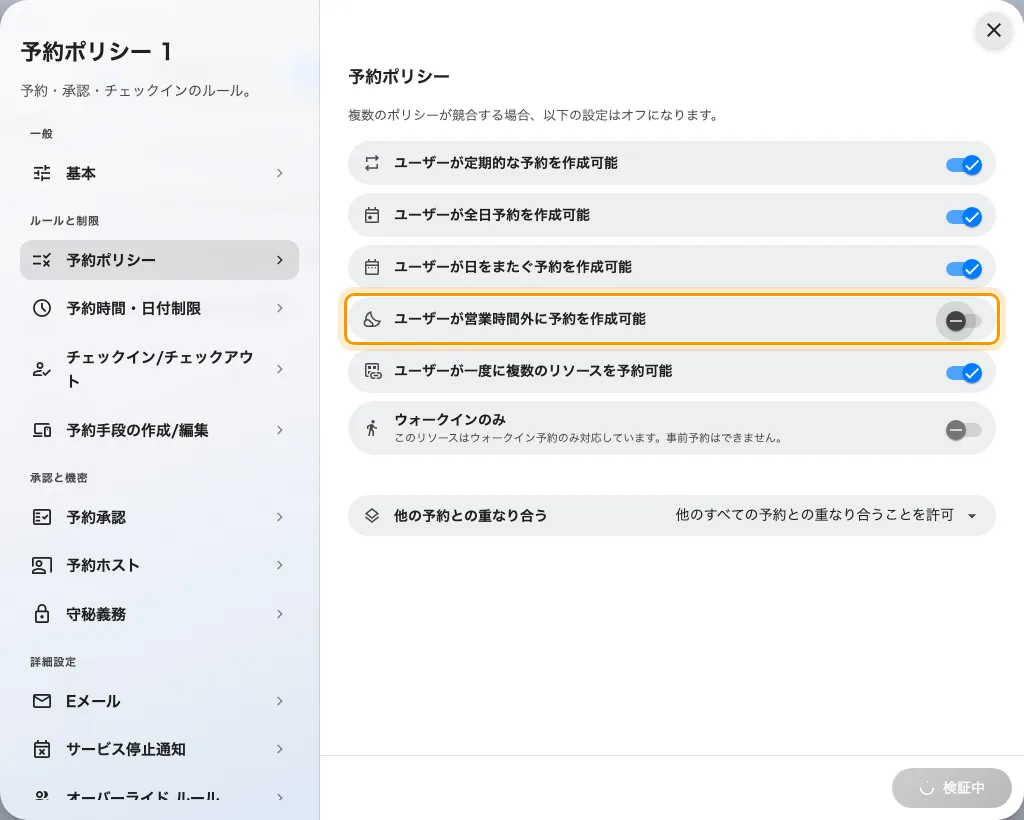Open the 基本 settings section

(159, 173)
